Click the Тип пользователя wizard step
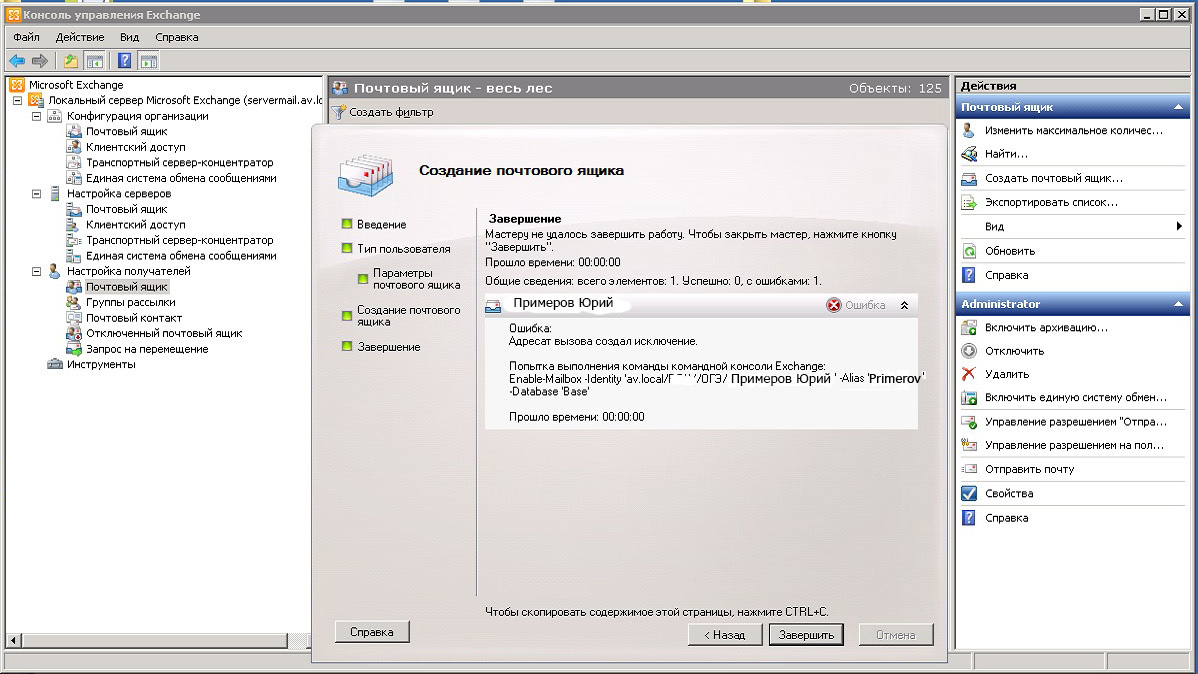The width and height of the screenshot is (1198, 674). (x=403, y=249)
